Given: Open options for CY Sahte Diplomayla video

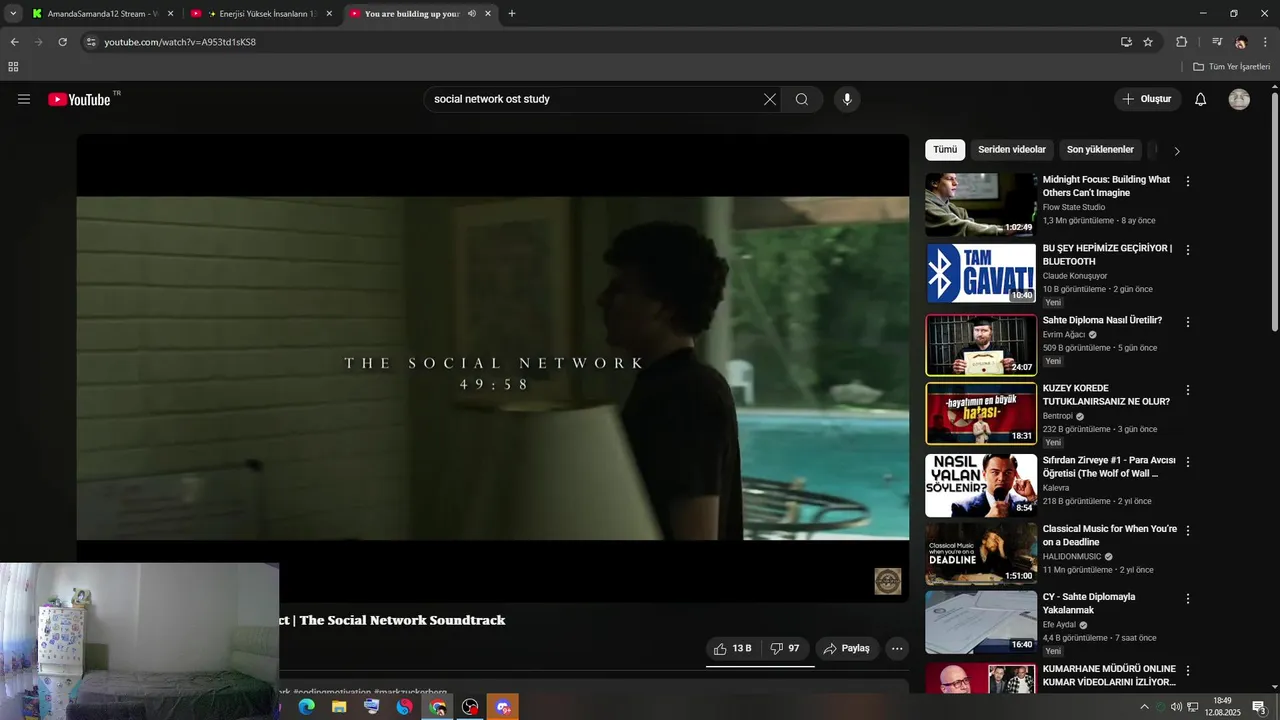Looking at the screenshot, I should (1188, 598).
